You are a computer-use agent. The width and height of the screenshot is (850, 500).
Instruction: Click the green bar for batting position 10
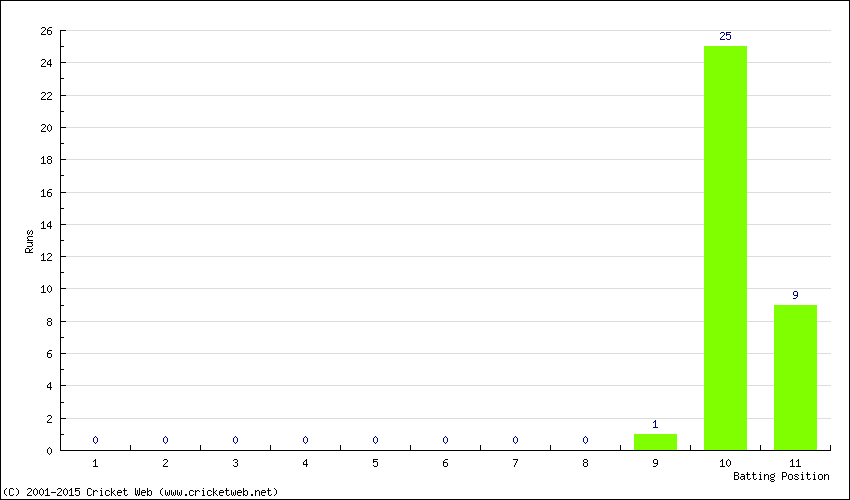click(725, 248)
